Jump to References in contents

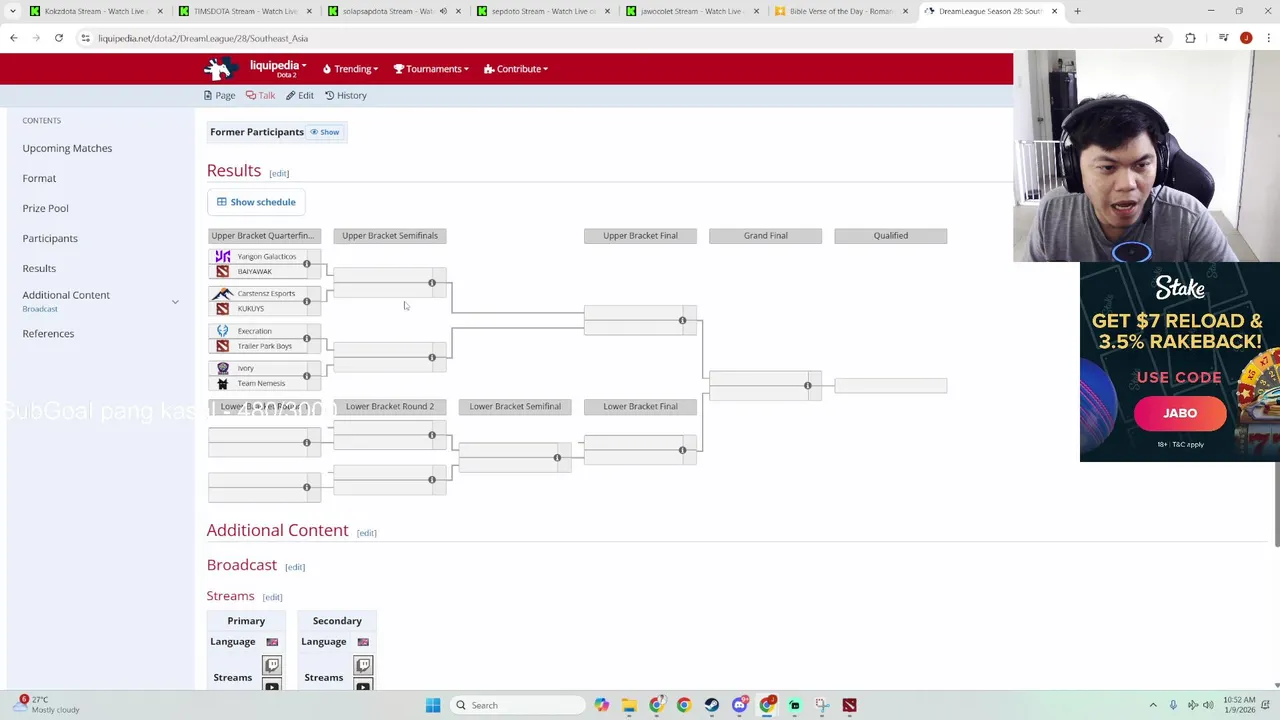pyautogui.click(x=48, y=333)
